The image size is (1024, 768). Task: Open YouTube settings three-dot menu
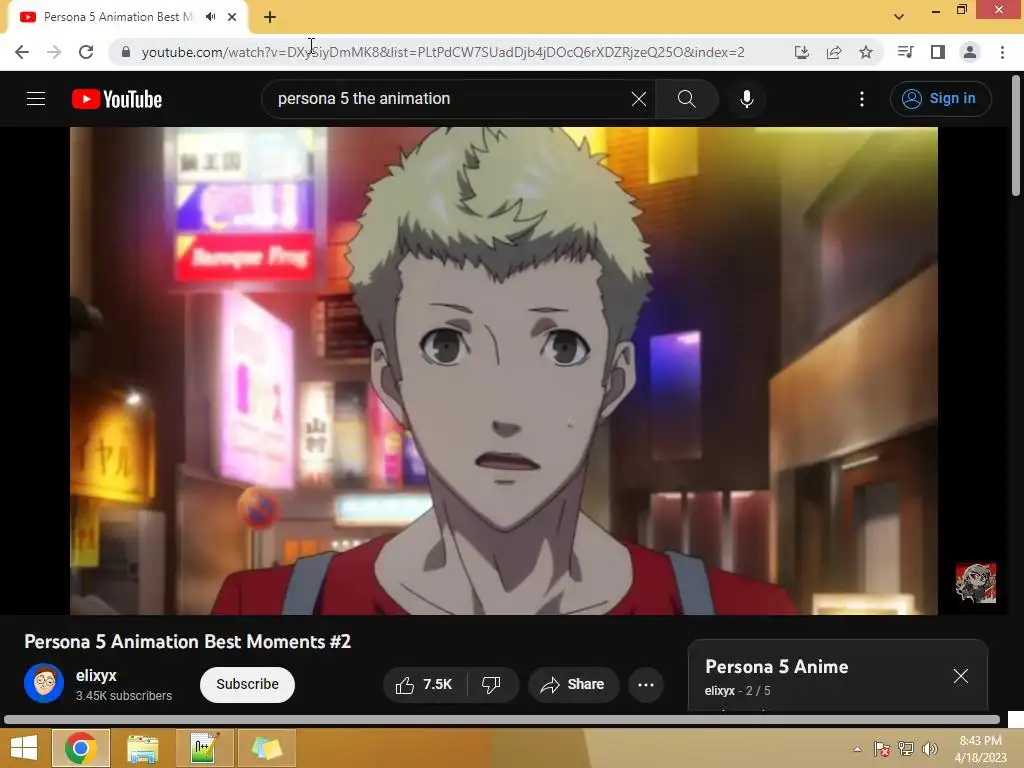click(x=862, y=99)
